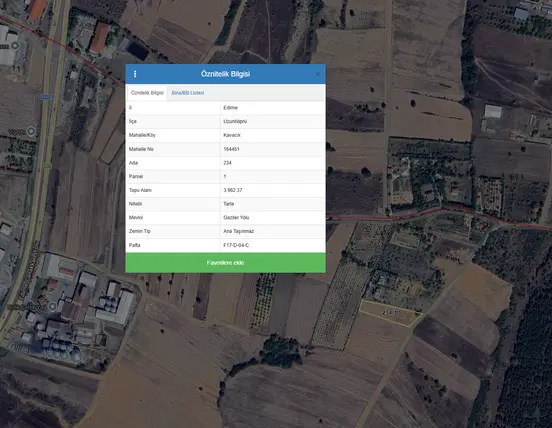This screenshot has height=428, width=552.
Task: Click the Favorilere ekle button
Action: 225,263
